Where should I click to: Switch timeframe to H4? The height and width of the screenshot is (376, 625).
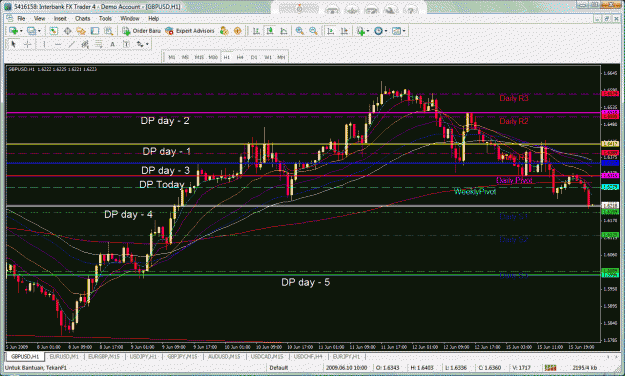point(240,57)
